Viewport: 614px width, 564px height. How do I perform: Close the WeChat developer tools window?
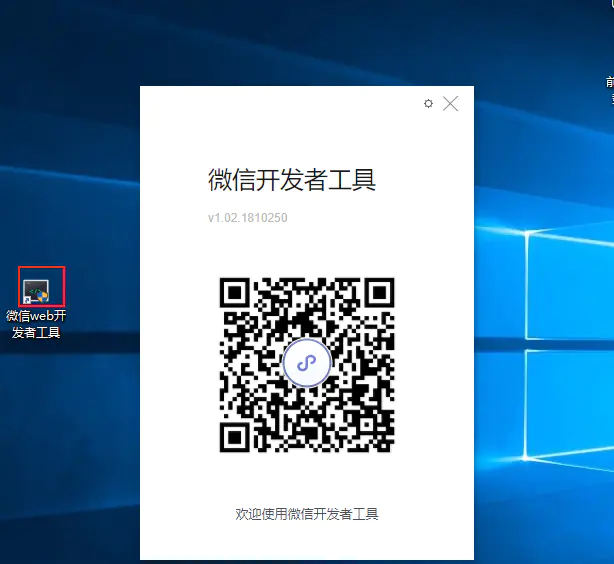point(450,104)
